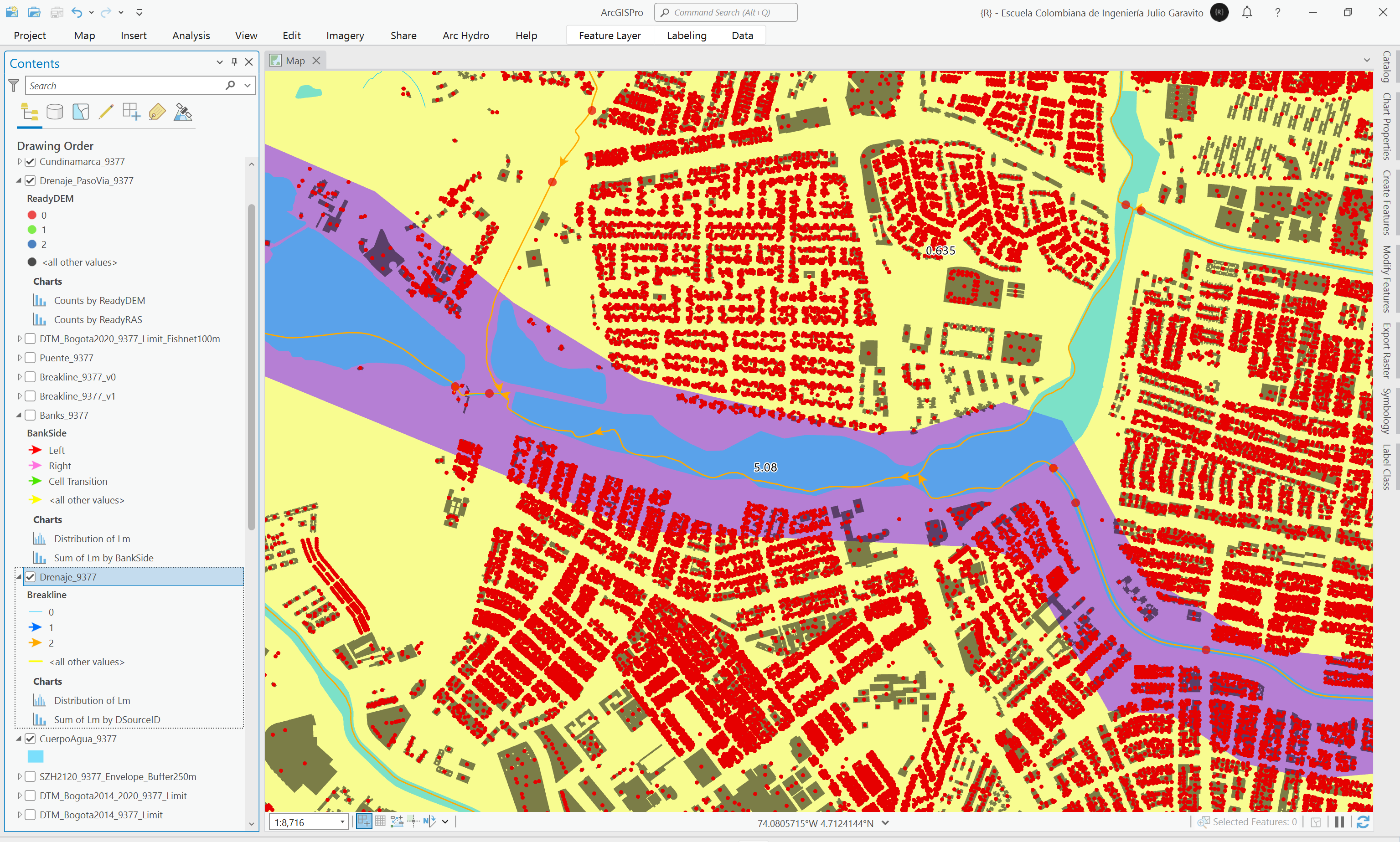
Task: Click the user account avatar icon
Action: [x=1219, y=12]
